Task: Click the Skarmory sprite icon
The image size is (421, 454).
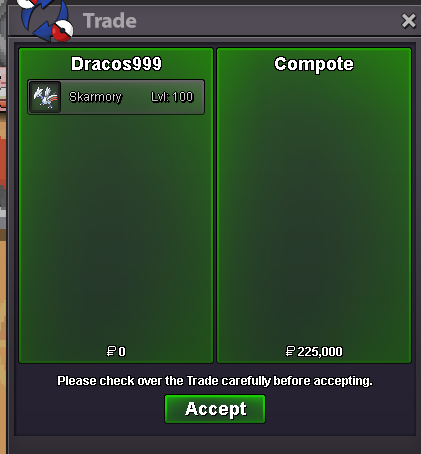Action: (x=45, y=97)
